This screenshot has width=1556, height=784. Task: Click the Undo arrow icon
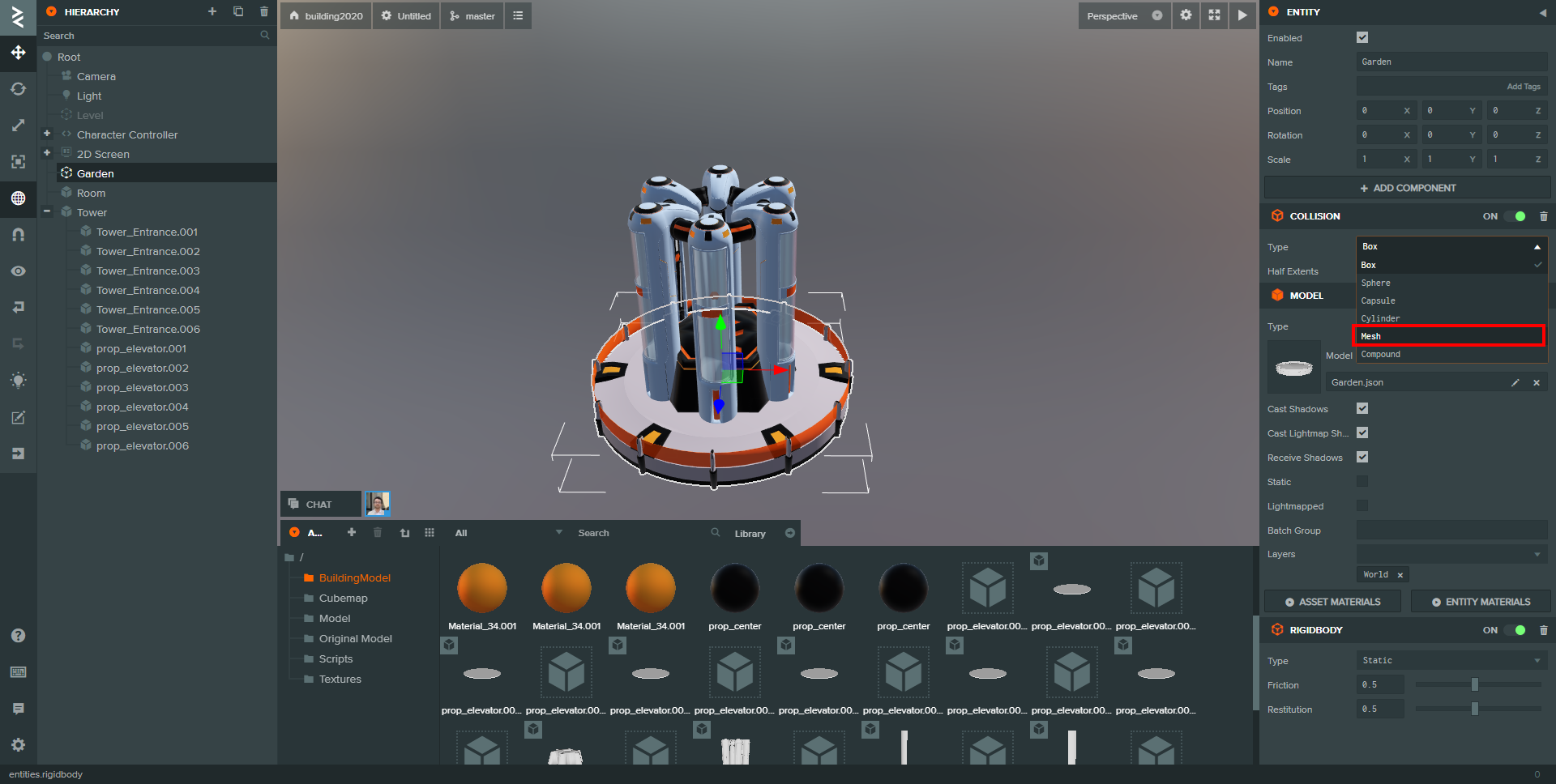point(18,308)
